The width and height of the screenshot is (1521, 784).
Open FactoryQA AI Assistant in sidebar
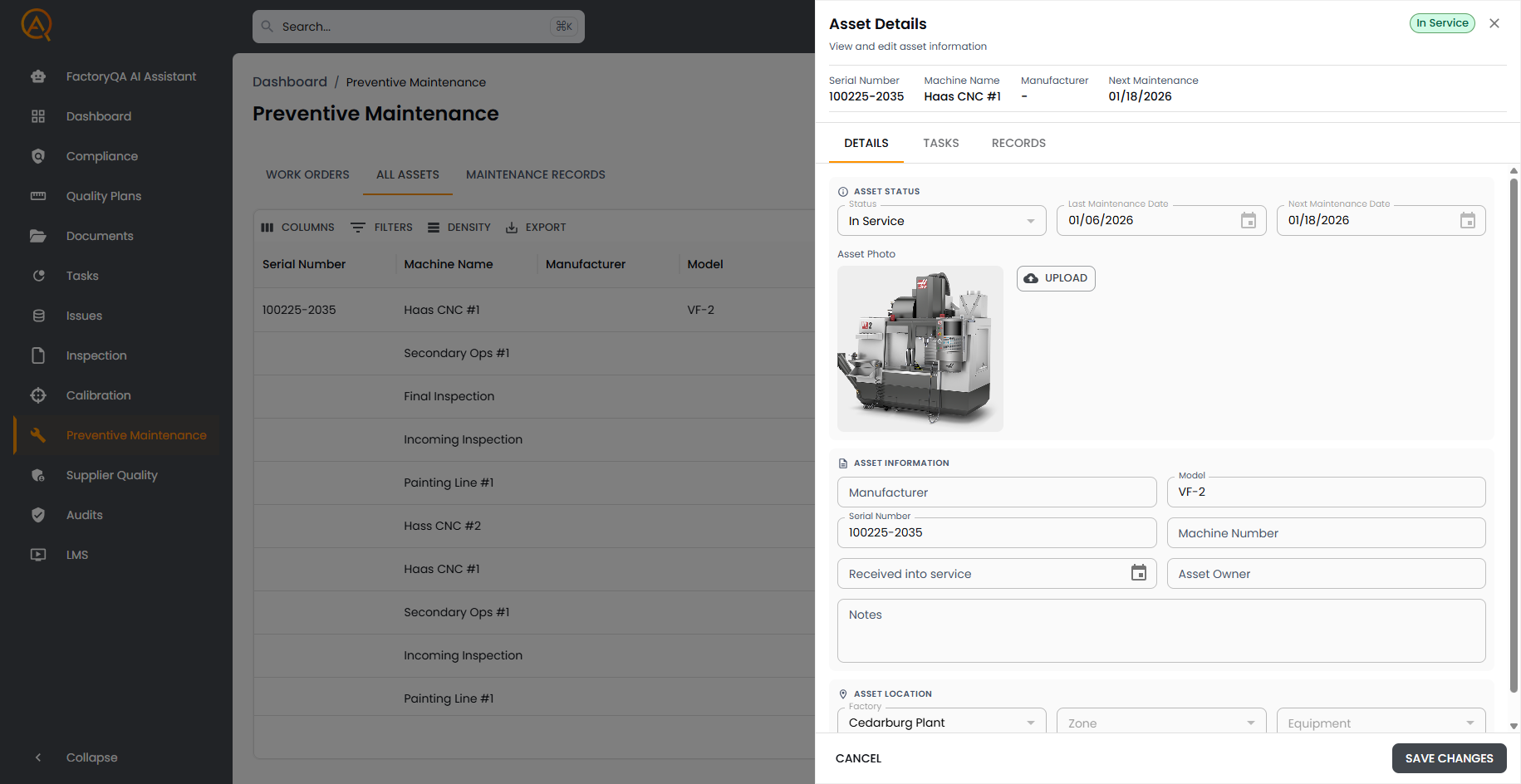130,76
